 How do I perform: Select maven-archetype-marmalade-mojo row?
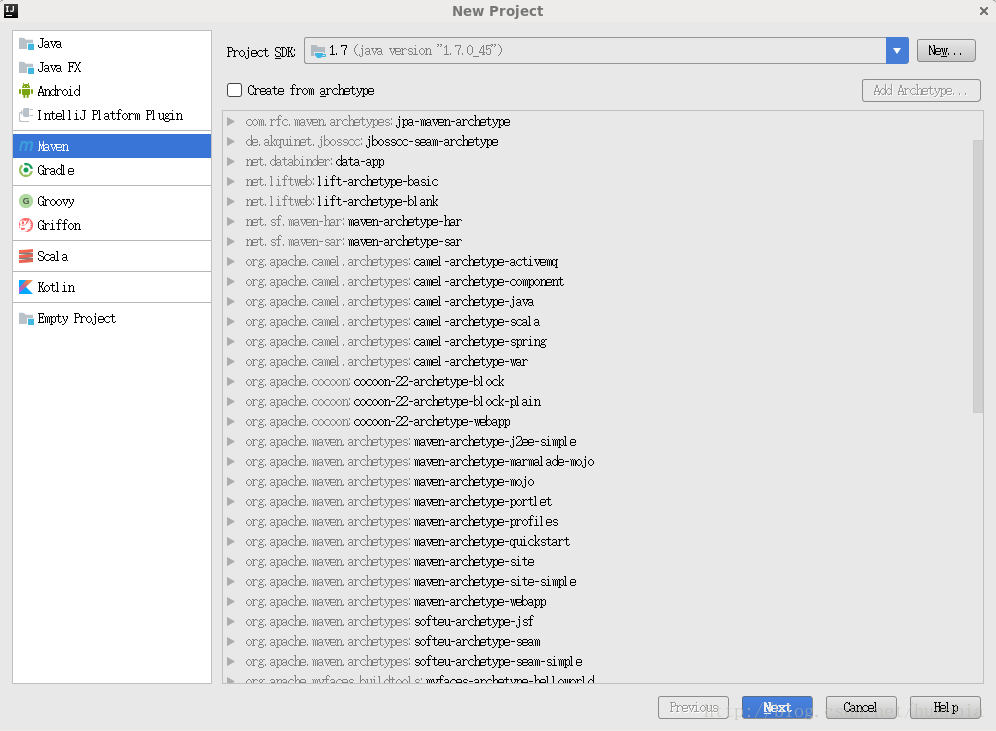(x=598, y=462)
